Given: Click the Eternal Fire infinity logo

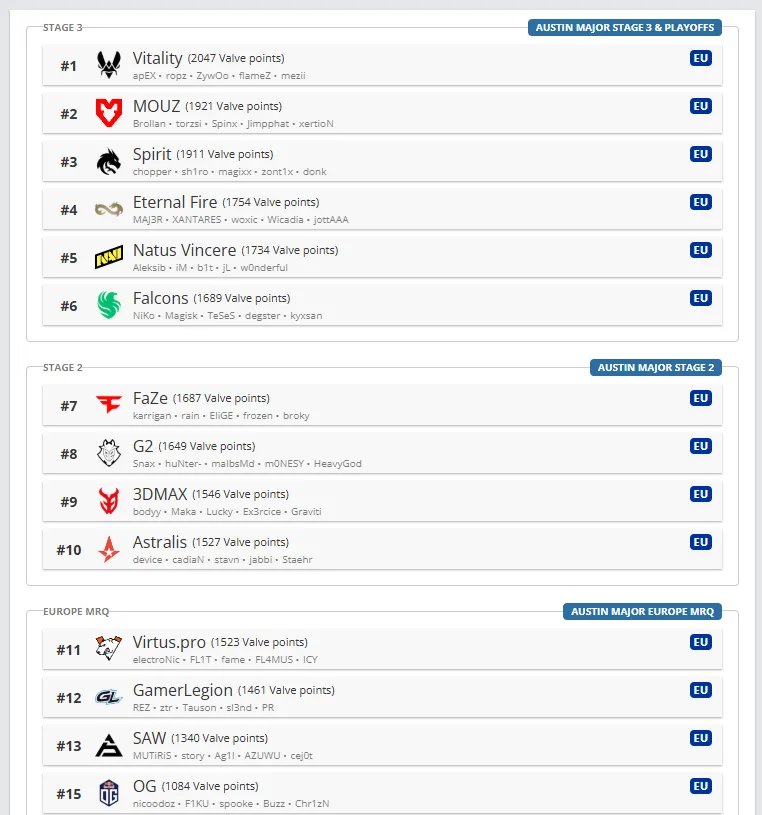Looking at the screenshot, I should (x=109, y=209).
